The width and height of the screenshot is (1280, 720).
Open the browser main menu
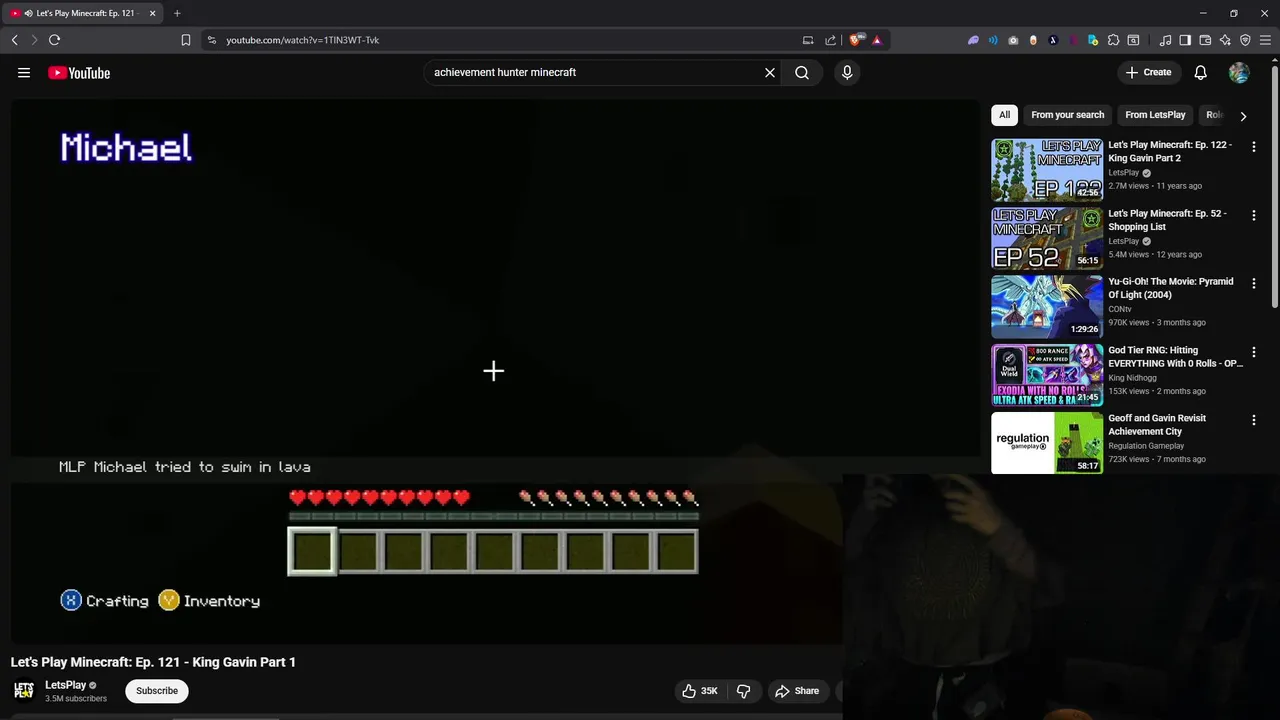pyautogui.click(x=1265, y=40)
